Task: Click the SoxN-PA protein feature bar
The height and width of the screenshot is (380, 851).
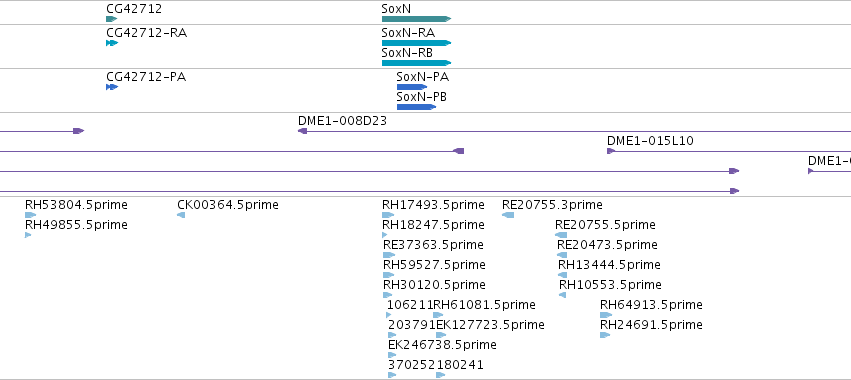Action: pos(412,87)
